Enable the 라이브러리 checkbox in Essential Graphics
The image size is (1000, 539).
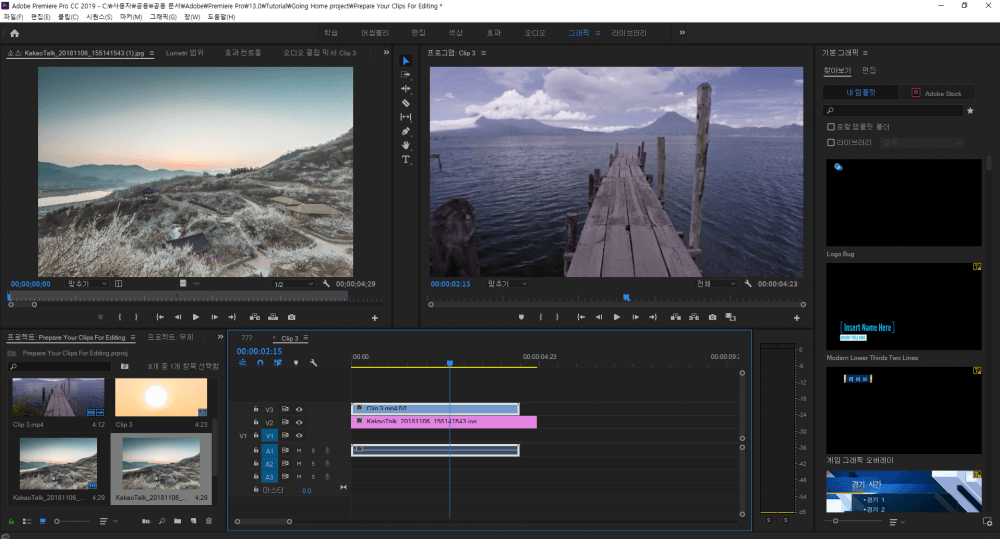pyautogui.click(x=830, y=142)
